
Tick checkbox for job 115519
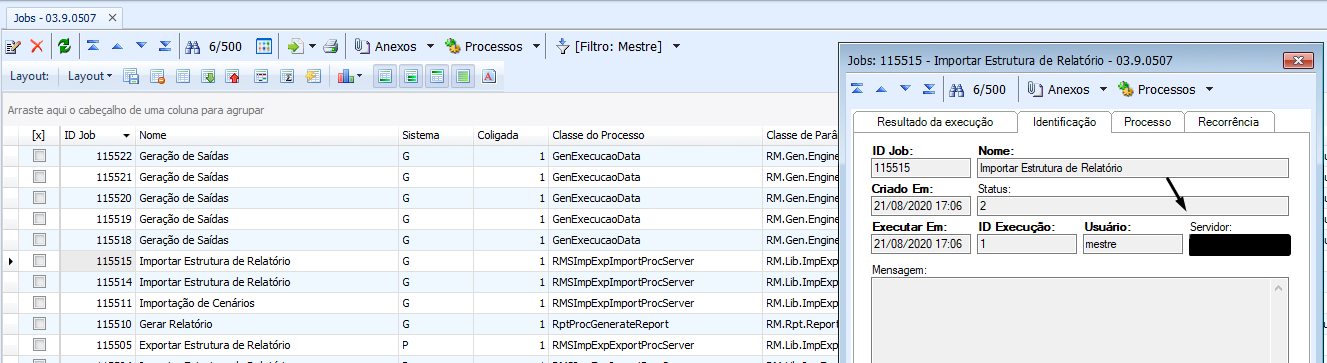[x=39, y=219]
